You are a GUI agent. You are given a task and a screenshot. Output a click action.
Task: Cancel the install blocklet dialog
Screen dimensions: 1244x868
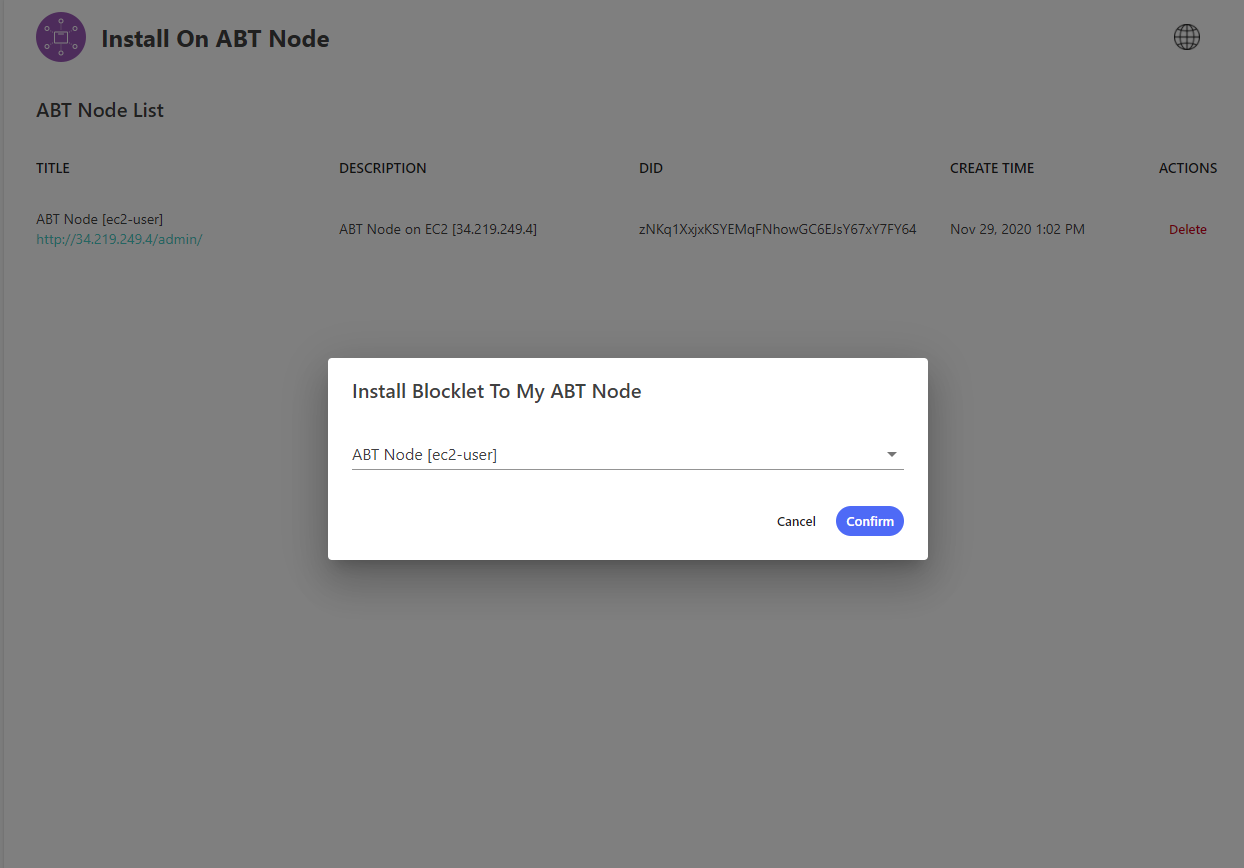click(x=796, y=521)
